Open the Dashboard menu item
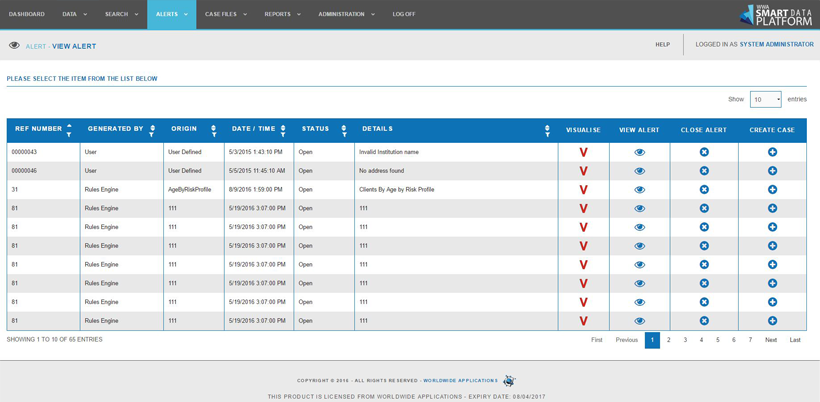820x402 pixels. tap(27, 14)
